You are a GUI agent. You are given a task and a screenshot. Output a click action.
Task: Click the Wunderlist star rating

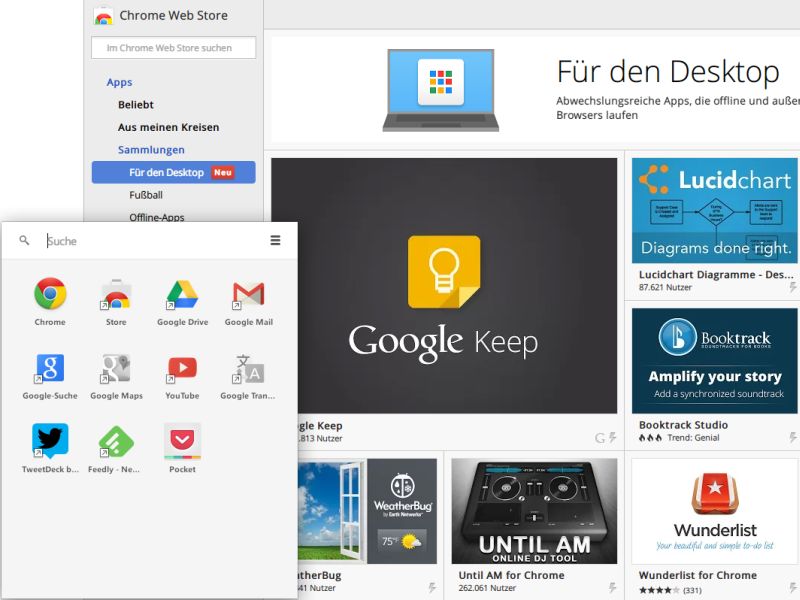(659, 590)
